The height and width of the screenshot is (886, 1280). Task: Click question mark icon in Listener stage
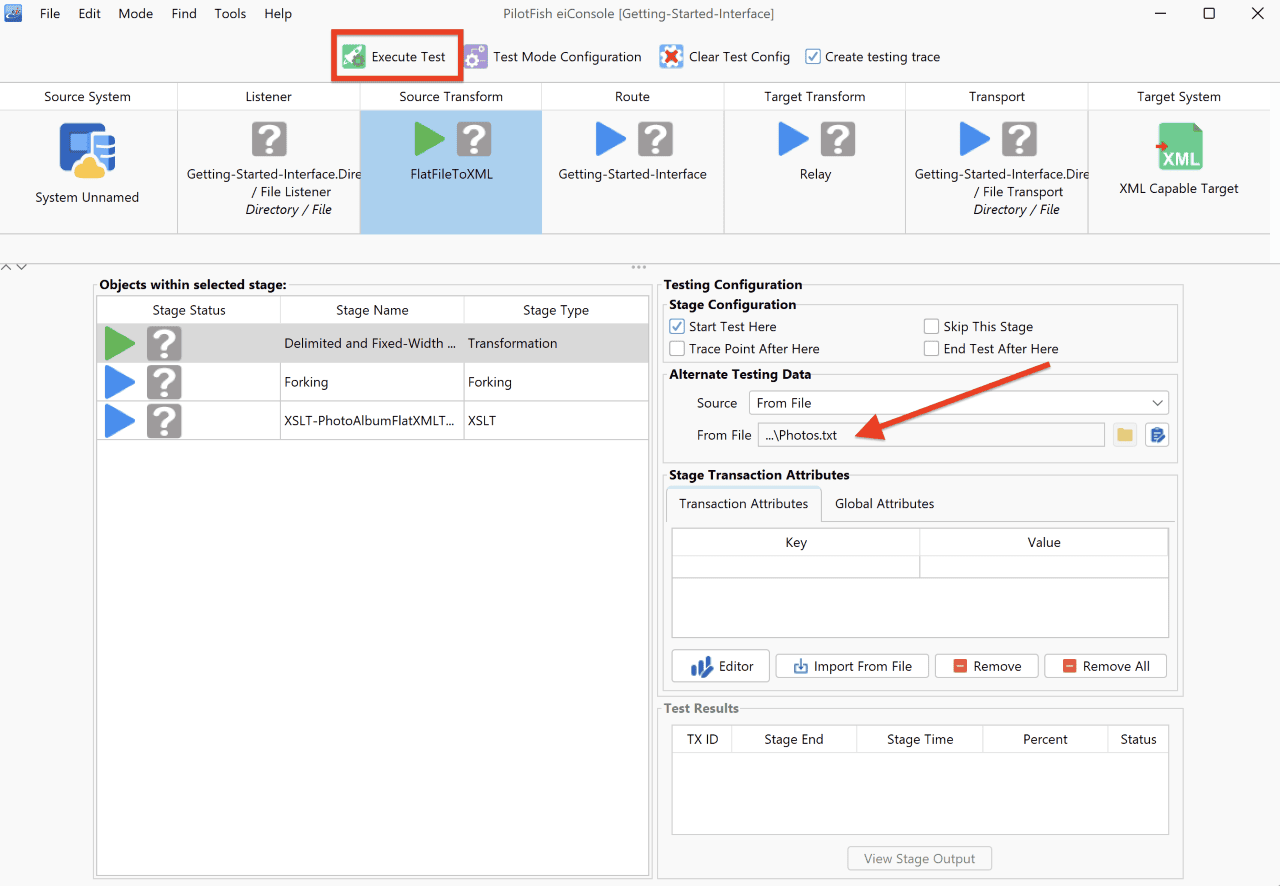click(x=269, y=139)
